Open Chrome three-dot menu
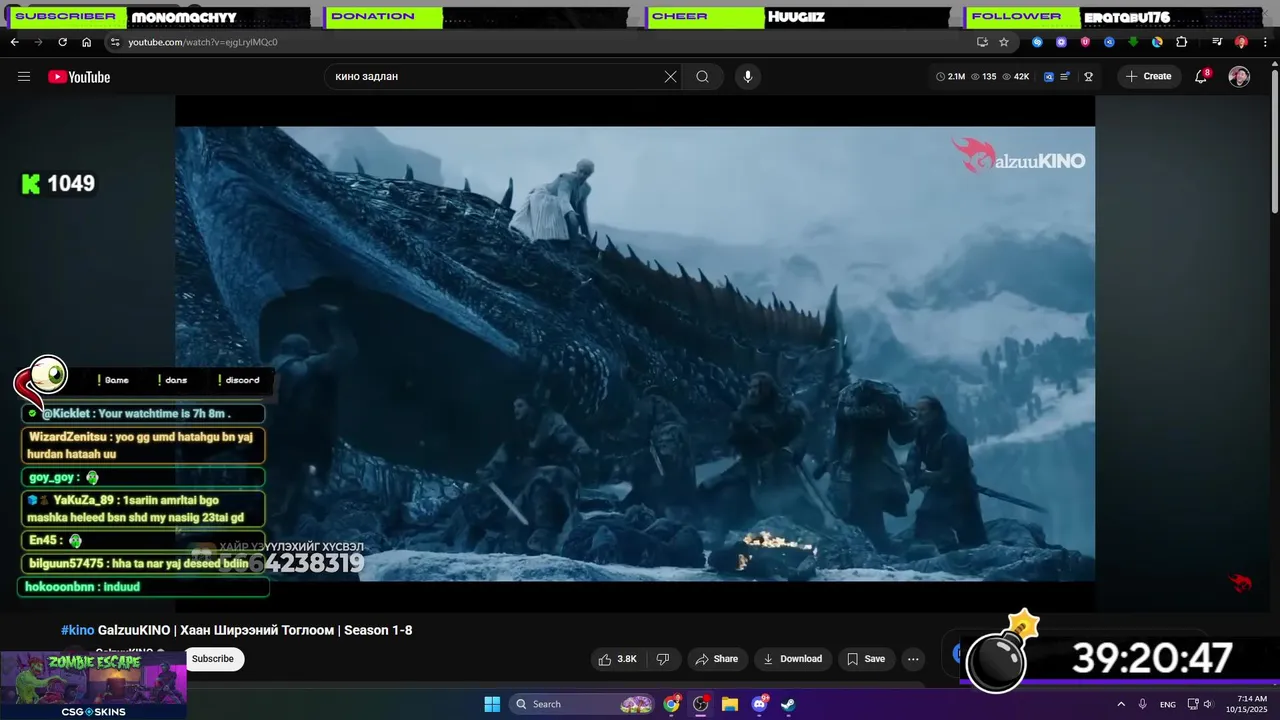The image size is (1280, 720). click(x=1267, y=42)
